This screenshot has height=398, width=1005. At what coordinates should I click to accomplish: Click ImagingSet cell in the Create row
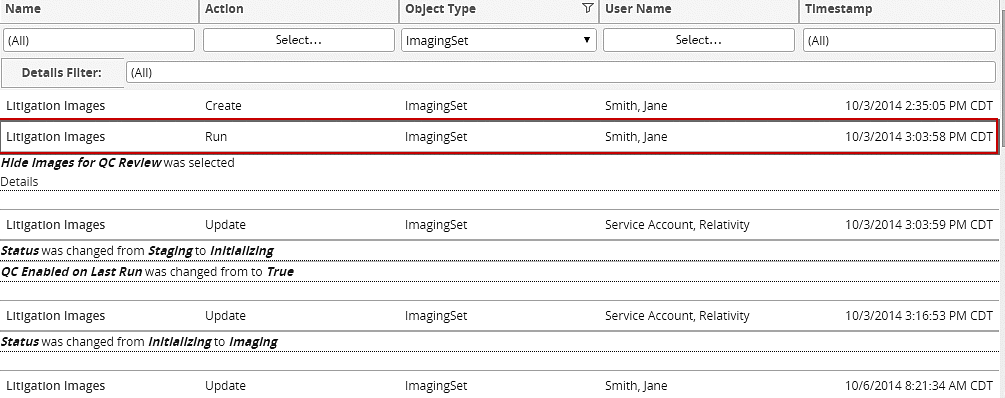[x=436, y=106]
